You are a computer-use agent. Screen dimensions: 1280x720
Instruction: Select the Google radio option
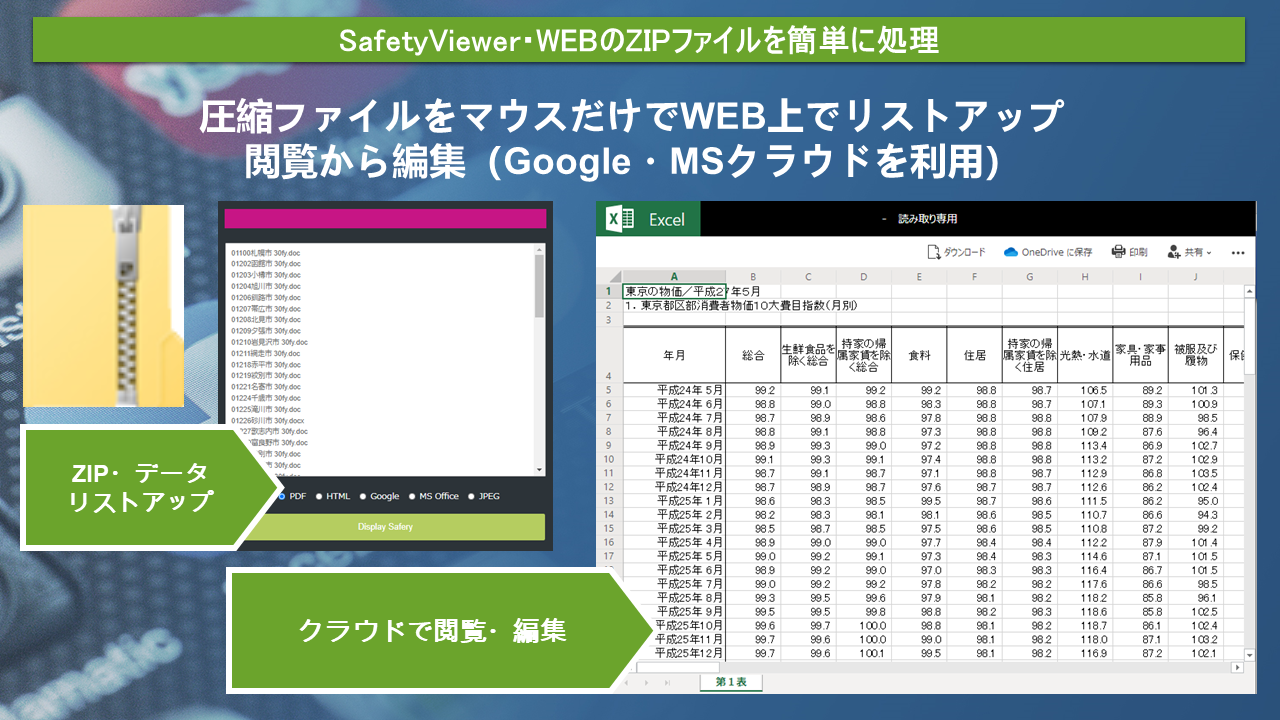(364, 496)
